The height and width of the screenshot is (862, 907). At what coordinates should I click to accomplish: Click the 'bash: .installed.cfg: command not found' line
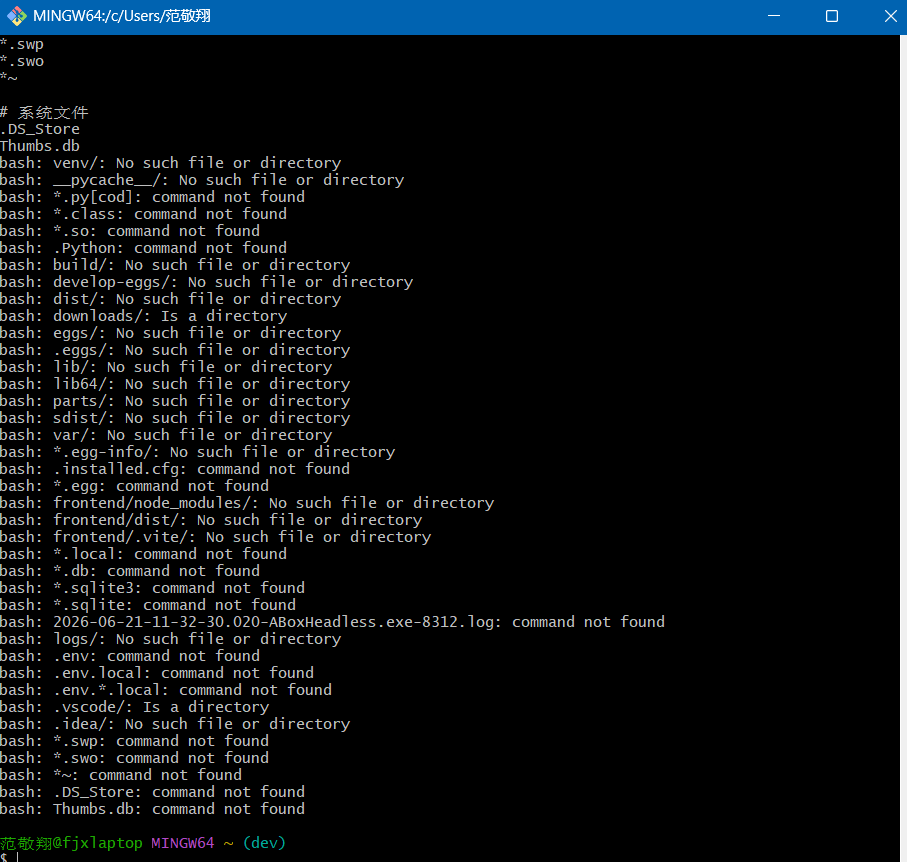pyautogui.click(x=175, y=469)
